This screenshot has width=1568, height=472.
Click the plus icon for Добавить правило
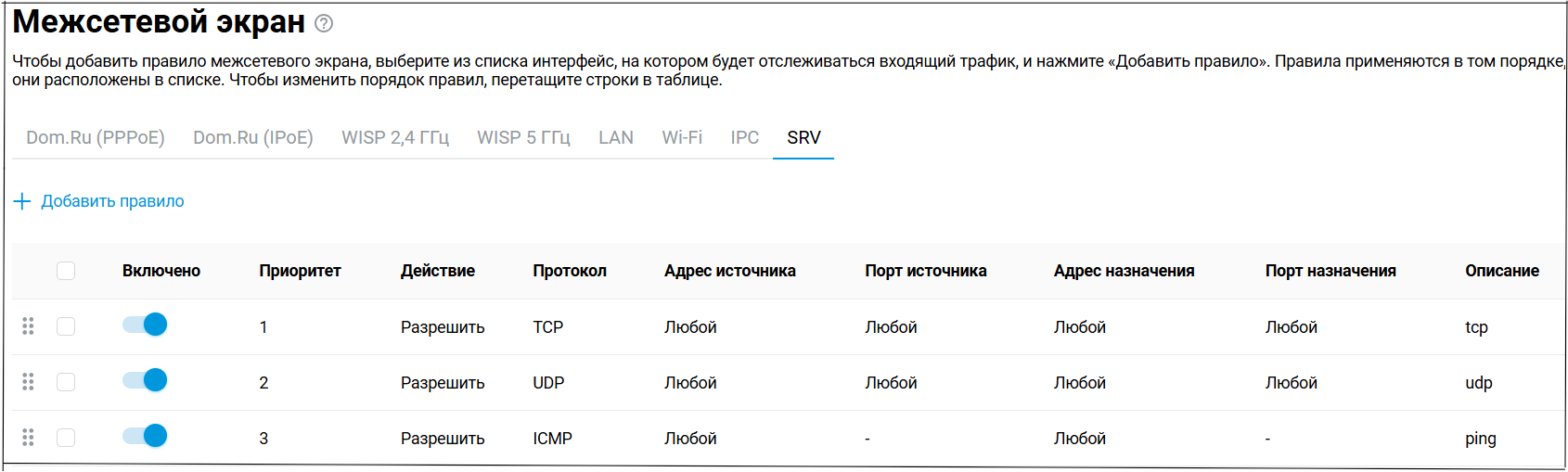point(22,201)
